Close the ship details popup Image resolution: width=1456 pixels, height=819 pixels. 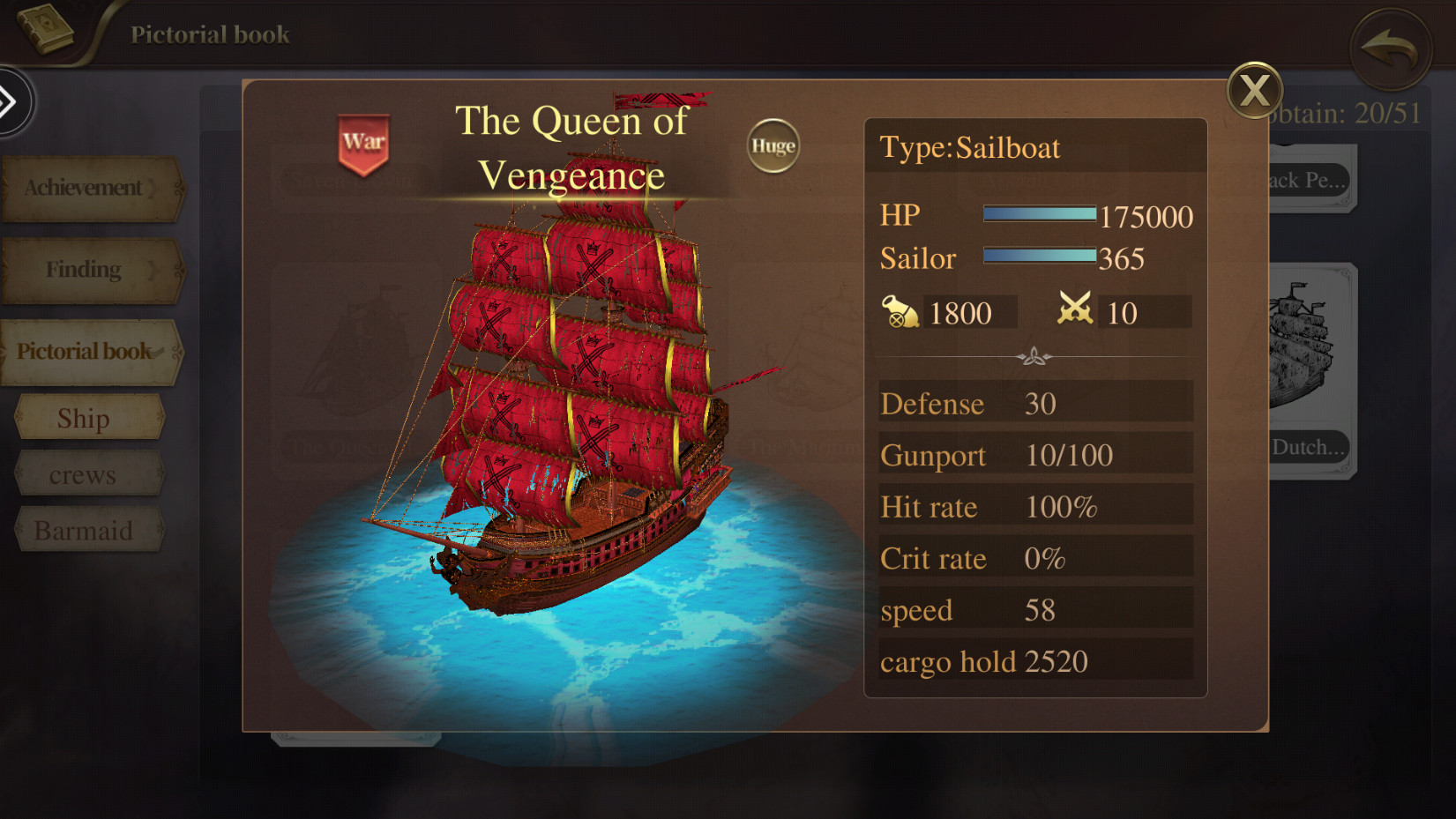click(1254, 90)
